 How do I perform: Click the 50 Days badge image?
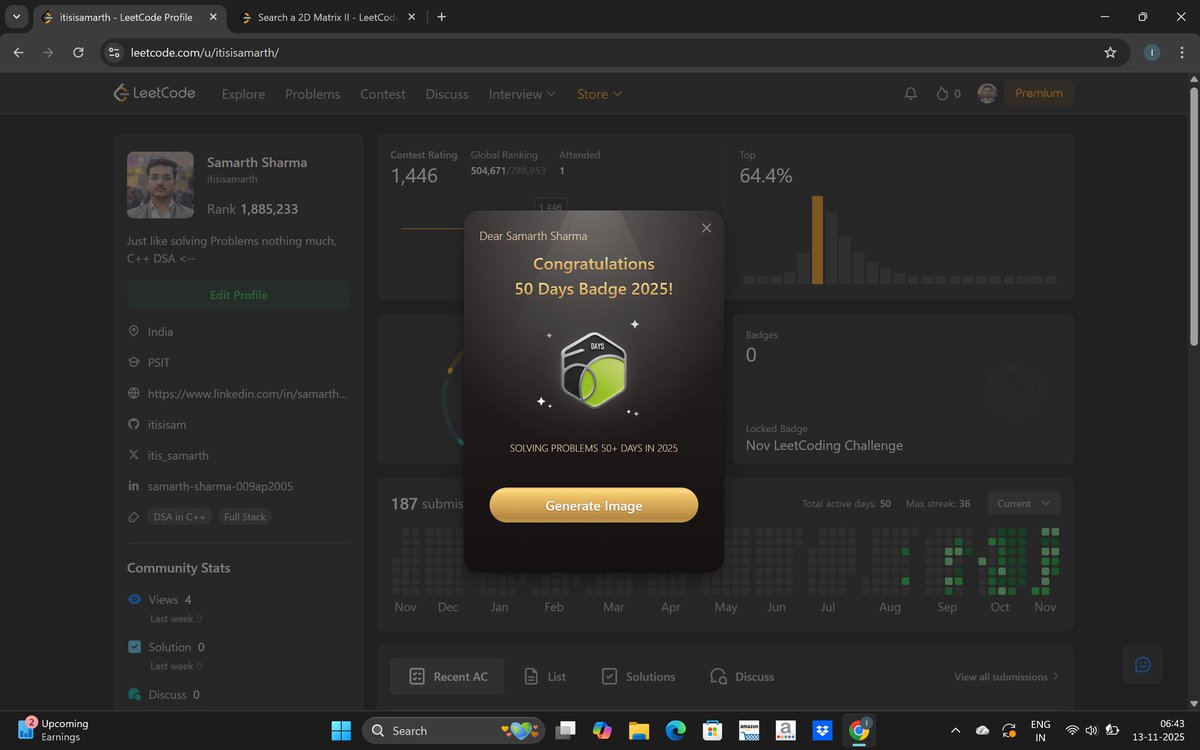tap(594, 370)
